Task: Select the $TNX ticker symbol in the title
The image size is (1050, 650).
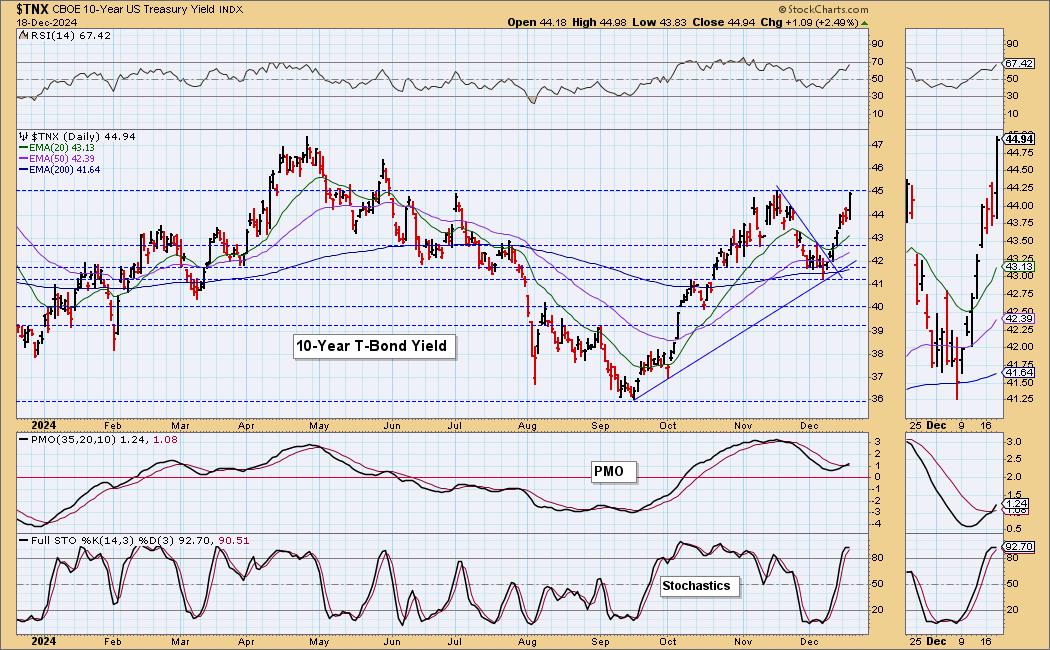Action: point(31,9)
